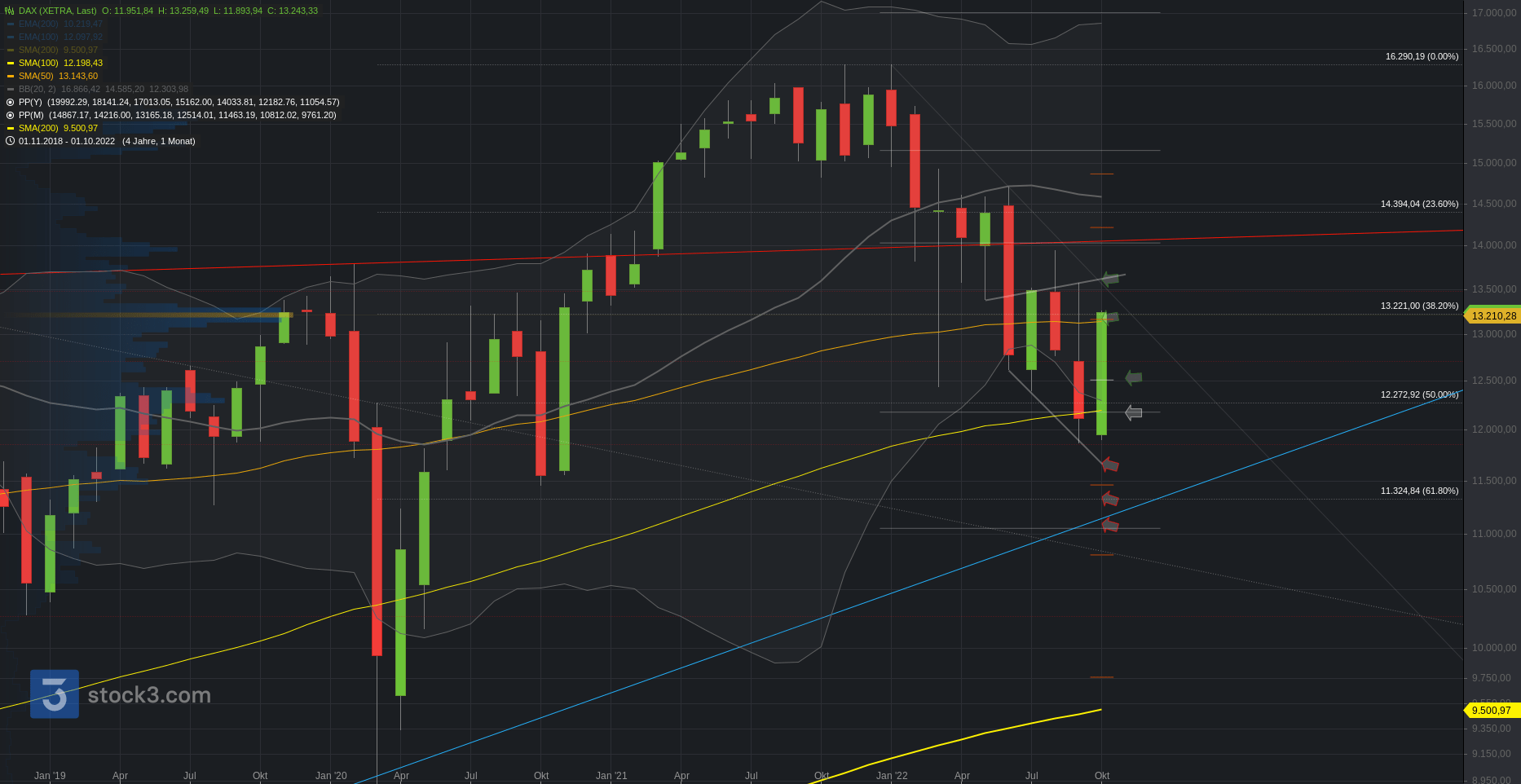1521x784 pixels.
Task: Click the DAX candlestick chart type icon
Action: point(10,11)
